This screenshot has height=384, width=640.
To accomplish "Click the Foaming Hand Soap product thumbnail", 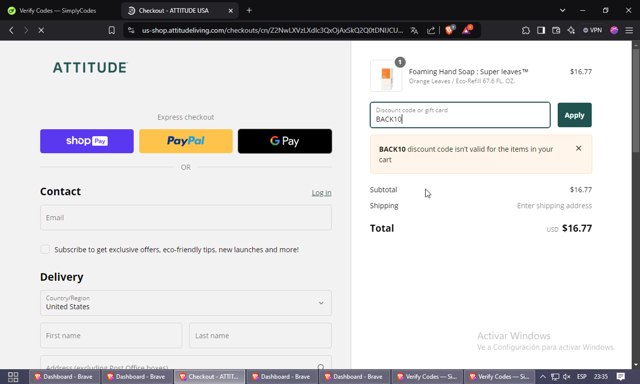I will click(x=386, y=76).
